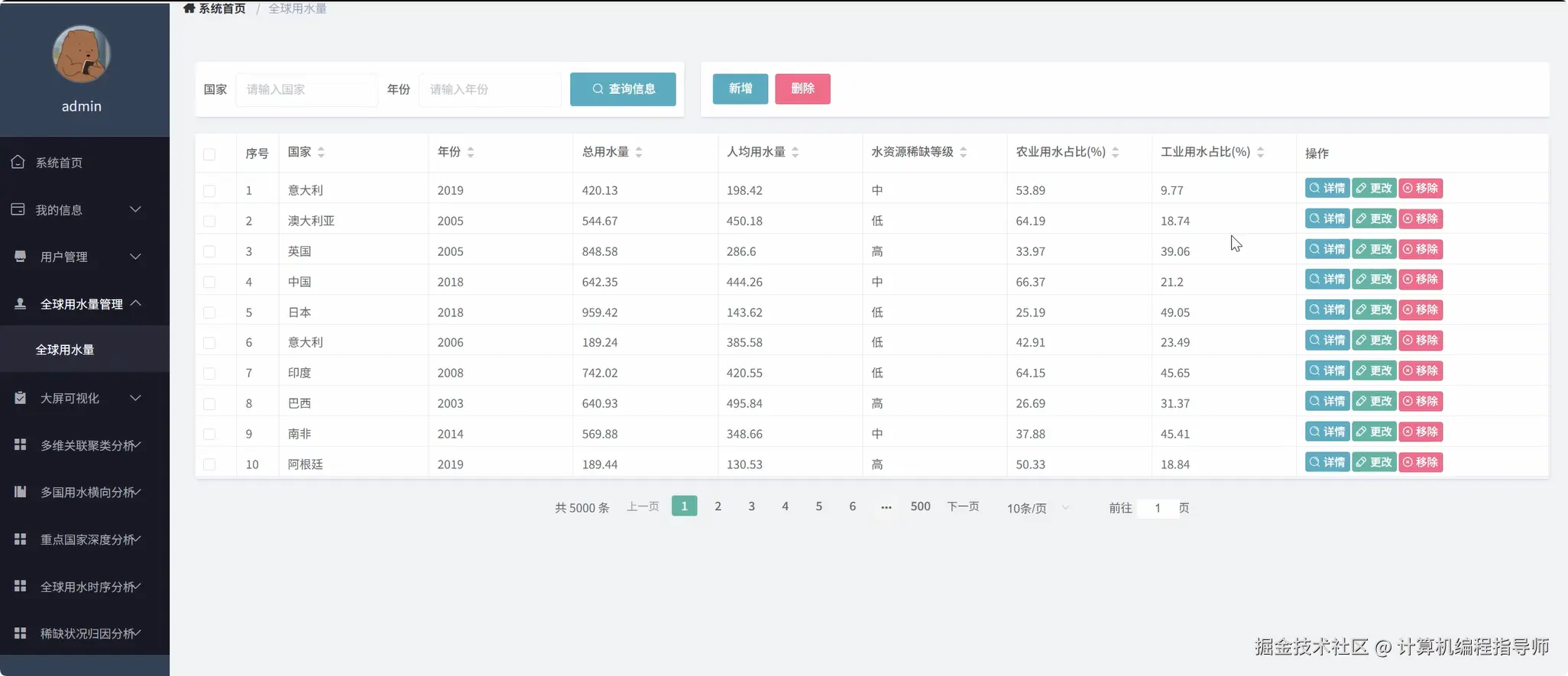Click the 重点国家深度分析 grid icon
This screenshot has height=676, width=1568.
tap(20, 539)
